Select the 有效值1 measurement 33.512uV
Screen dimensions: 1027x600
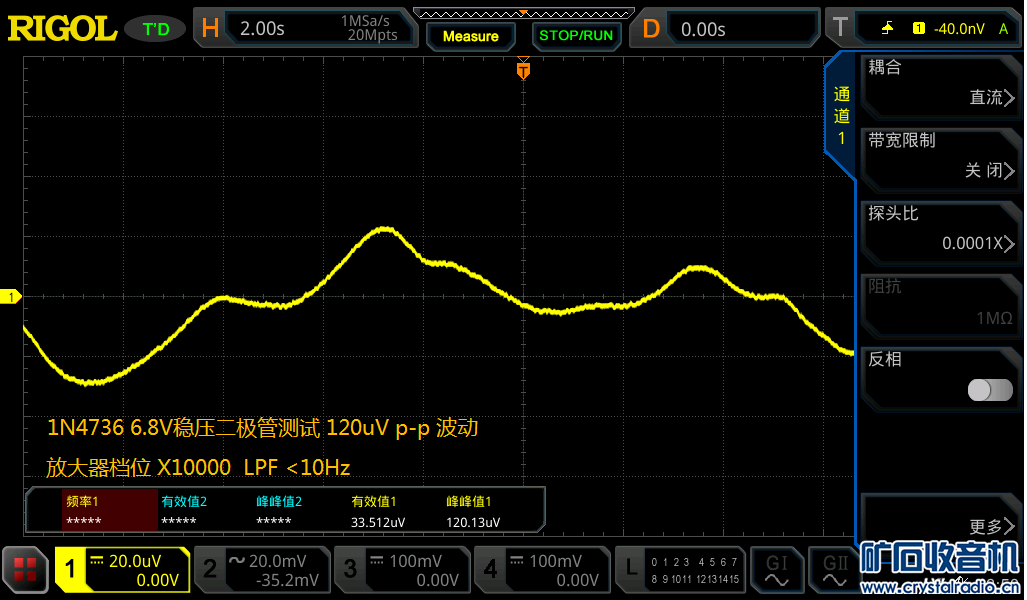378,512
